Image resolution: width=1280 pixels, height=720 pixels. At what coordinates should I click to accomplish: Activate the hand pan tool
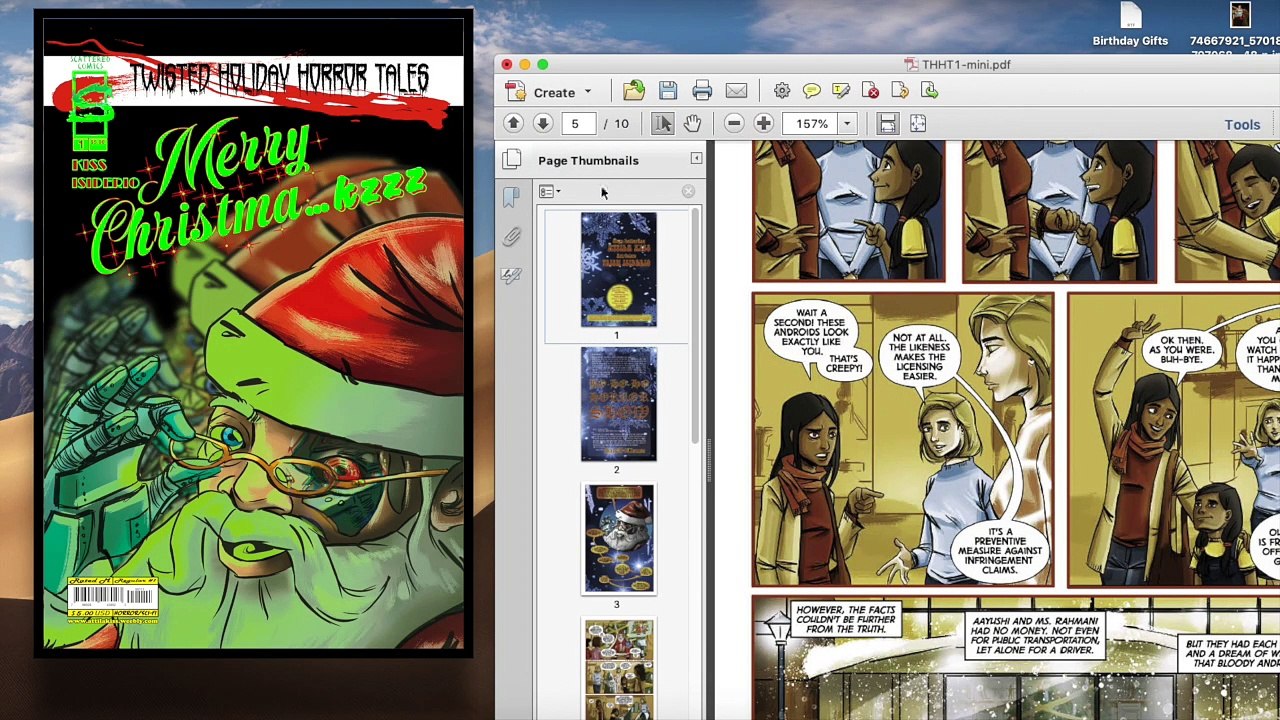click(692, 123)
